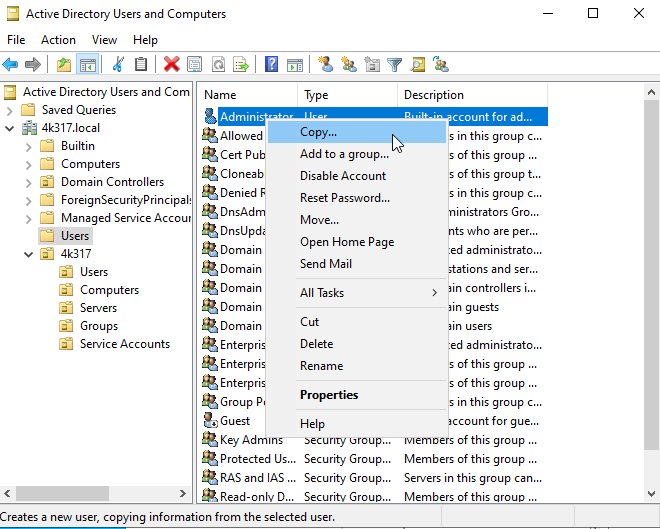This screenshot has height=529, width=660.
Task: Select Disable Account in context menu
Action: [x=342, y=176]
